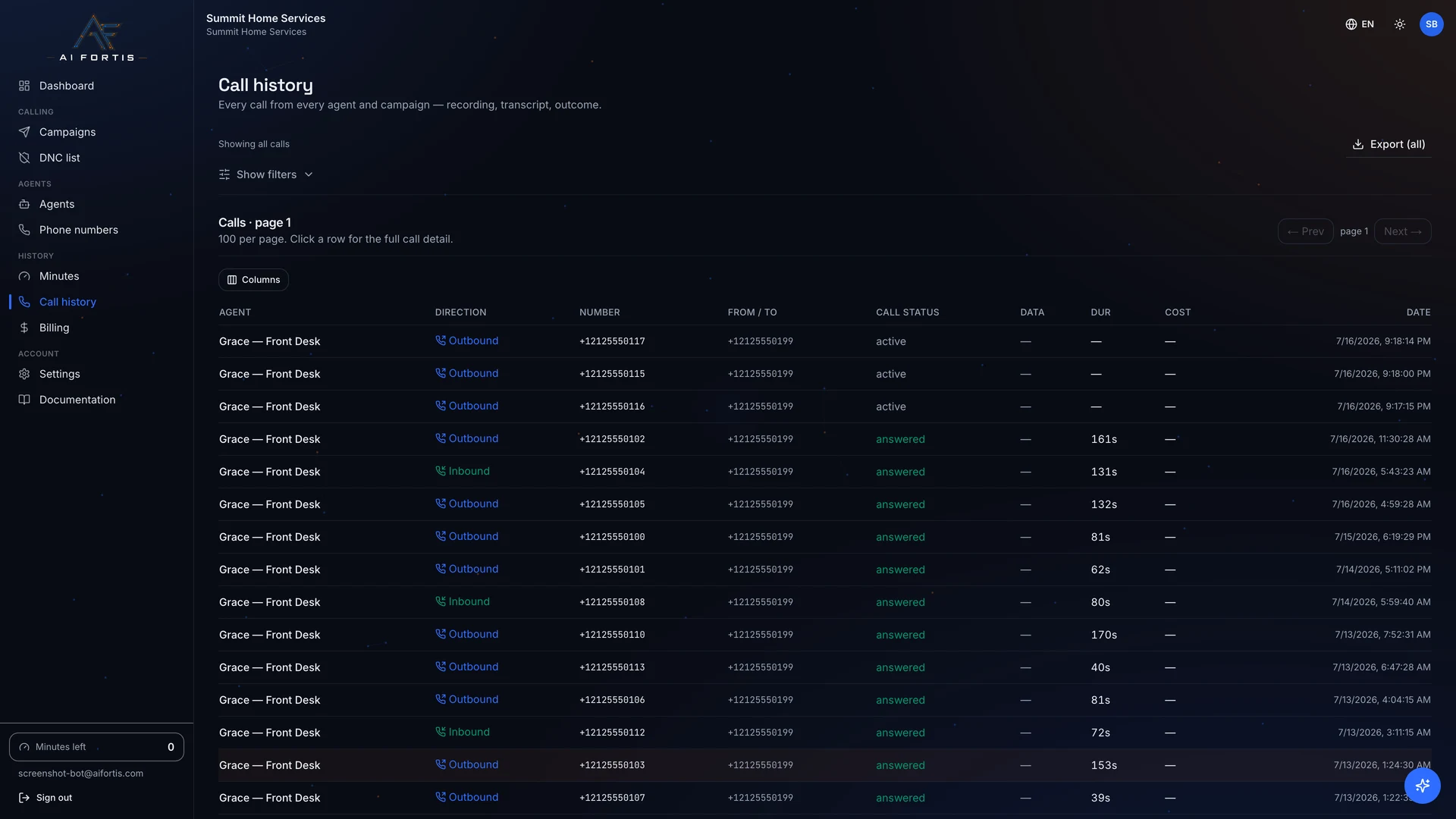1456x819 pixels.
Task: Open the Billing dollar icon
Action: tap(24, 328)
